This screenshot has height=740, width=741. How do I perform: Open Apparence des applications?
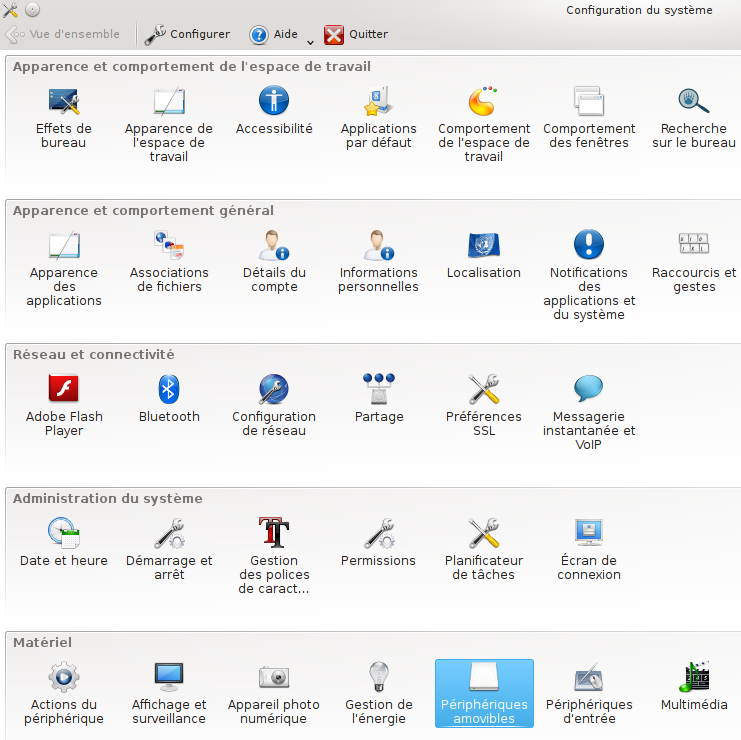tap(64, 269)
